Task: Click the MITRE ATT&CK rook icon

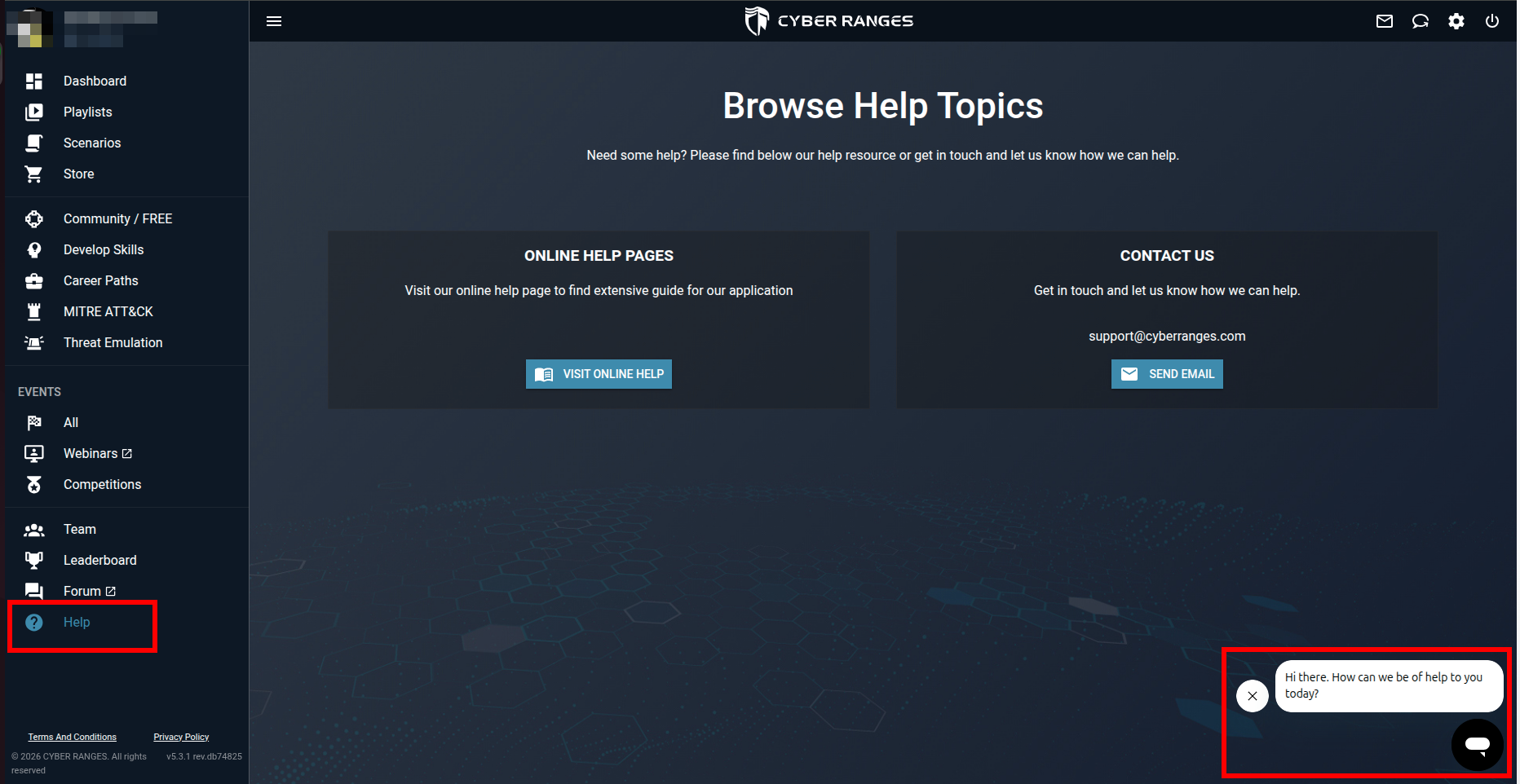Action: click(34, 311)
